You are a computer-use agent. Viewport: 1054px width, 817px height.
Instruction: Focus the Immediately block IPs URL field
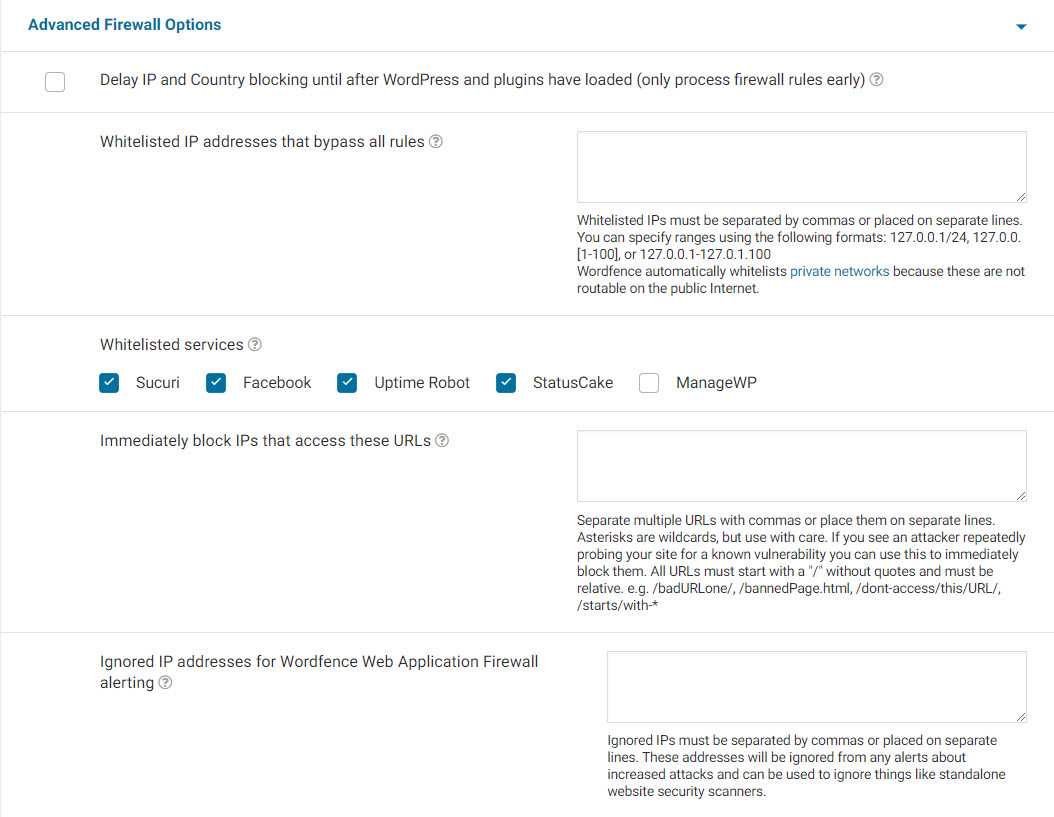pos(801,466)
